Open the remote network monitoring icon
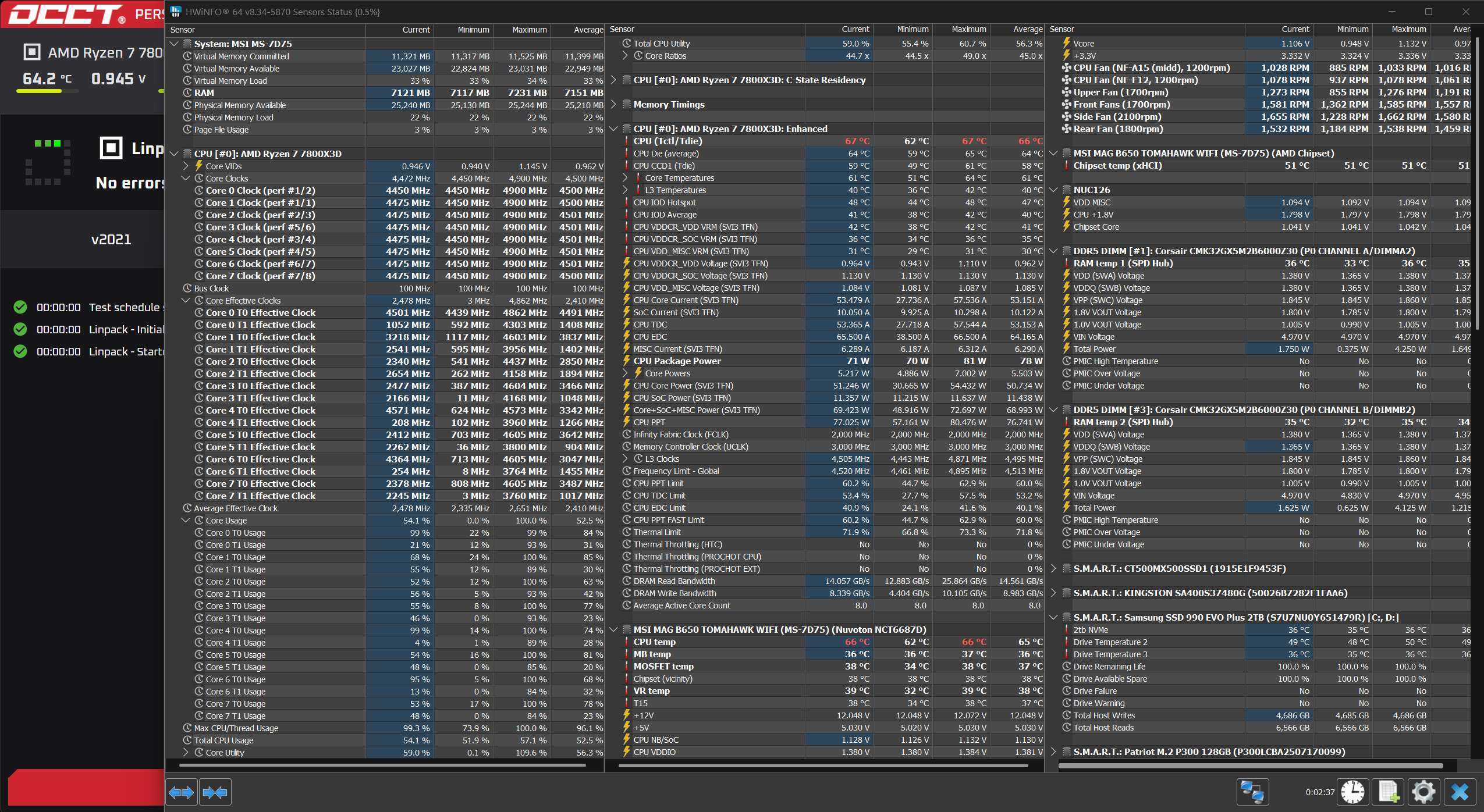Viewport: 1484px width, 812px height. point(1252,792)
